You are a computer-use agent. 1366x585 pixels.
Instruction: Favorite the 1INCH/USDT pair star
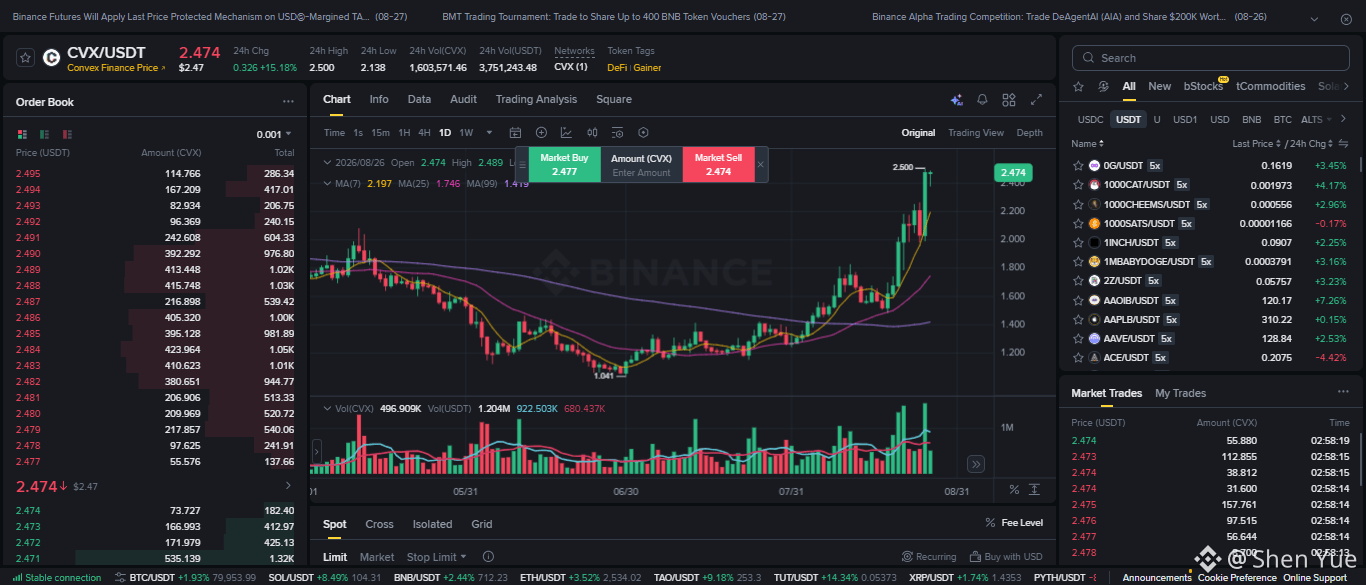pyautogui.click(x=1078, y=242)
